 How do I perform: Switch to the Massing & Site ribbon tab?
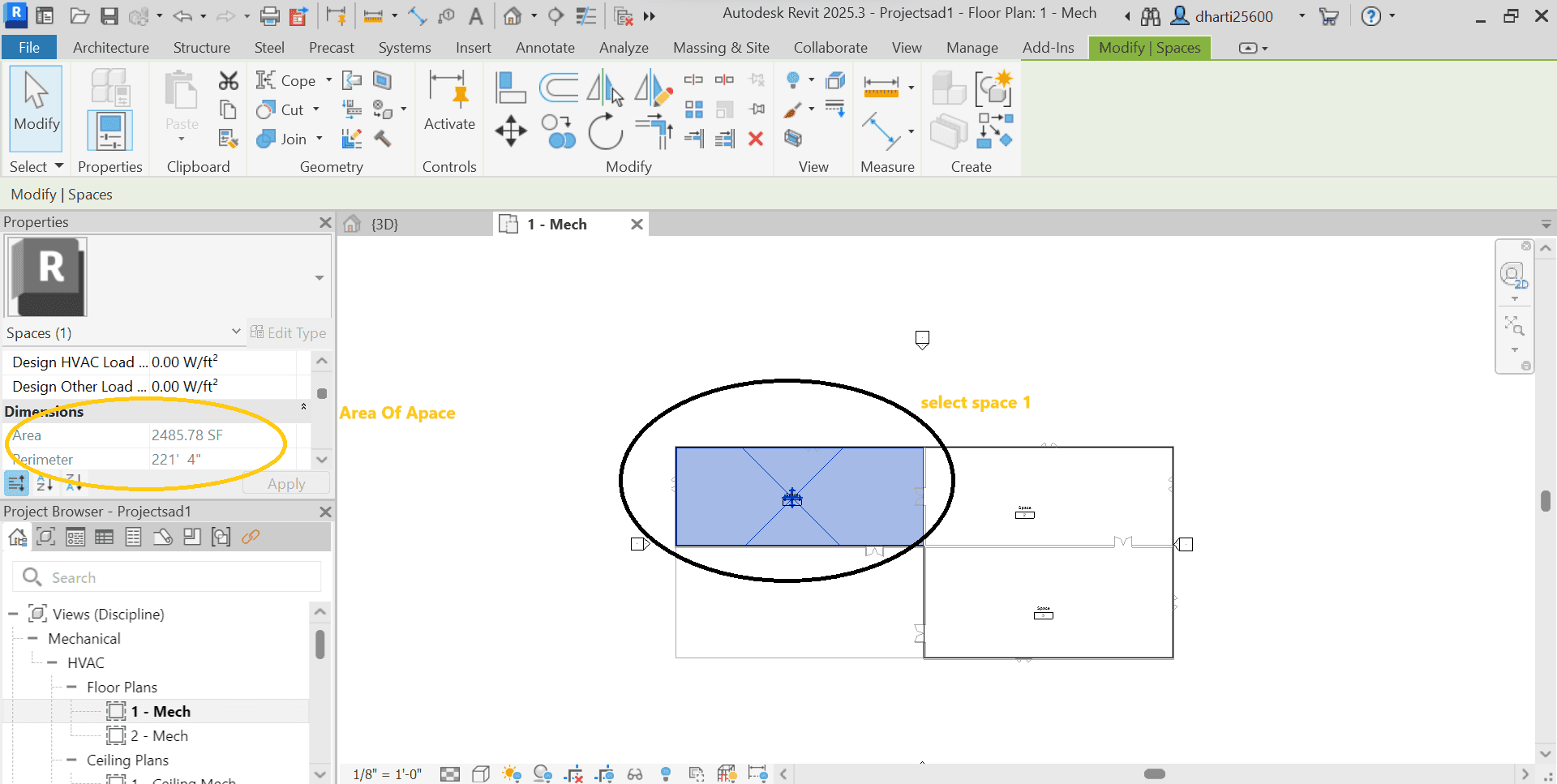[721, 47]
